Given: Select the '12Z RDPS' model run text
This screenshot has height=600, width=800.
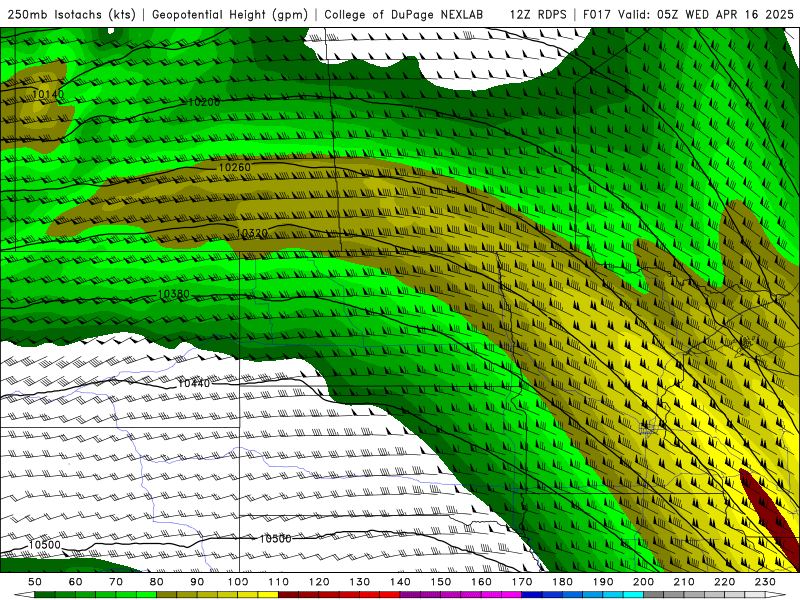Looking at the screenshot, I should click(x=538, y=14).
